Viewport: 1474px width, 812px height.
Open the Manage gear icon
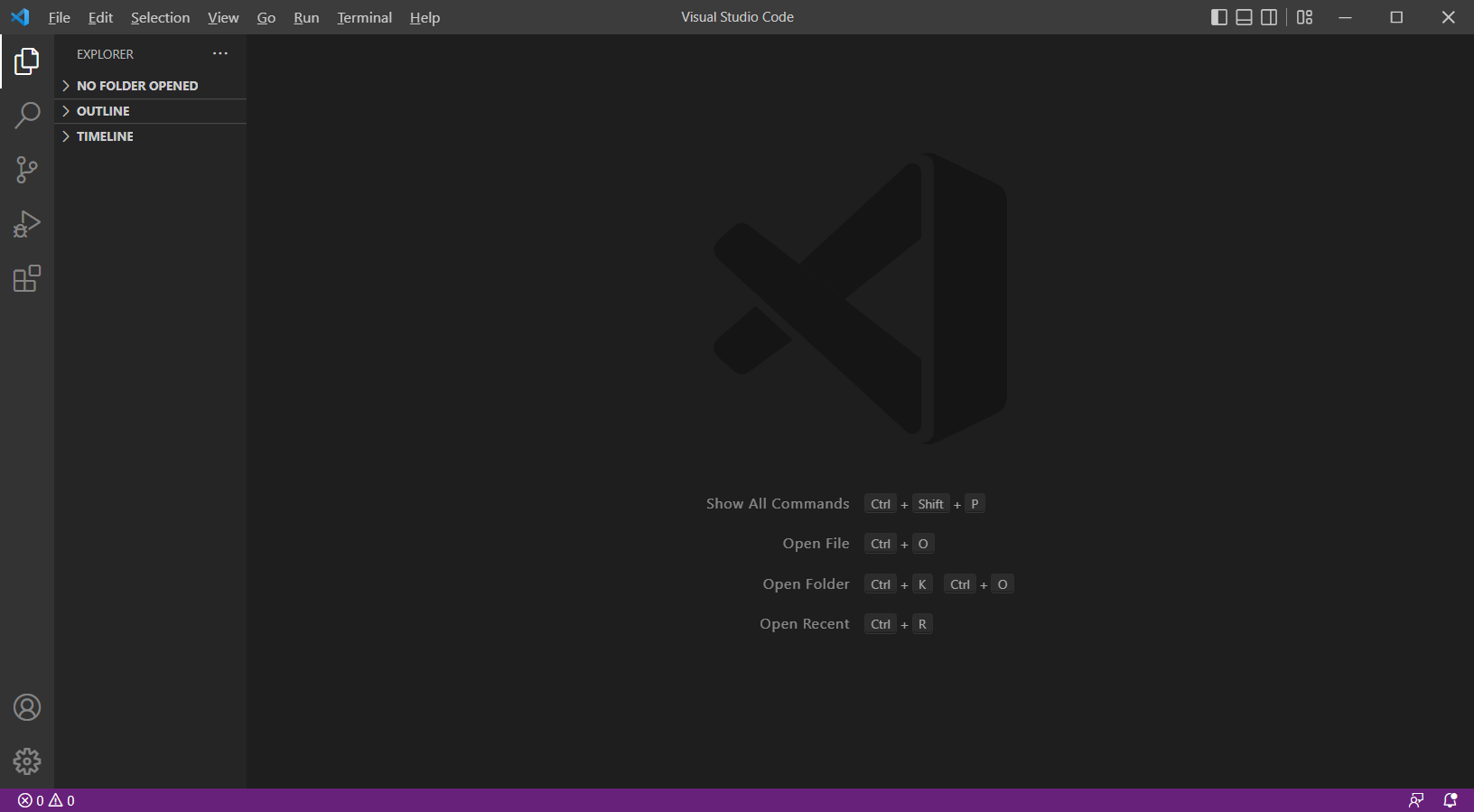point(27,761)
